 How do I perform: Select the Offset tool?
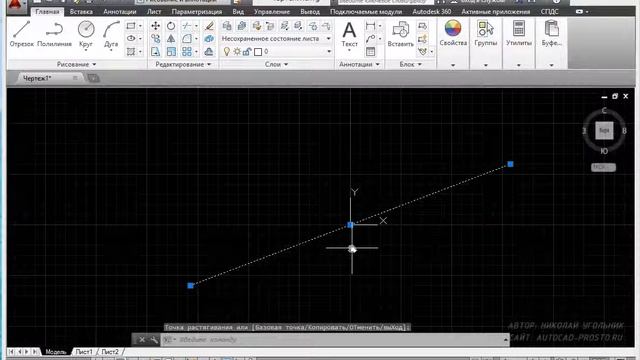click(209, 52)
